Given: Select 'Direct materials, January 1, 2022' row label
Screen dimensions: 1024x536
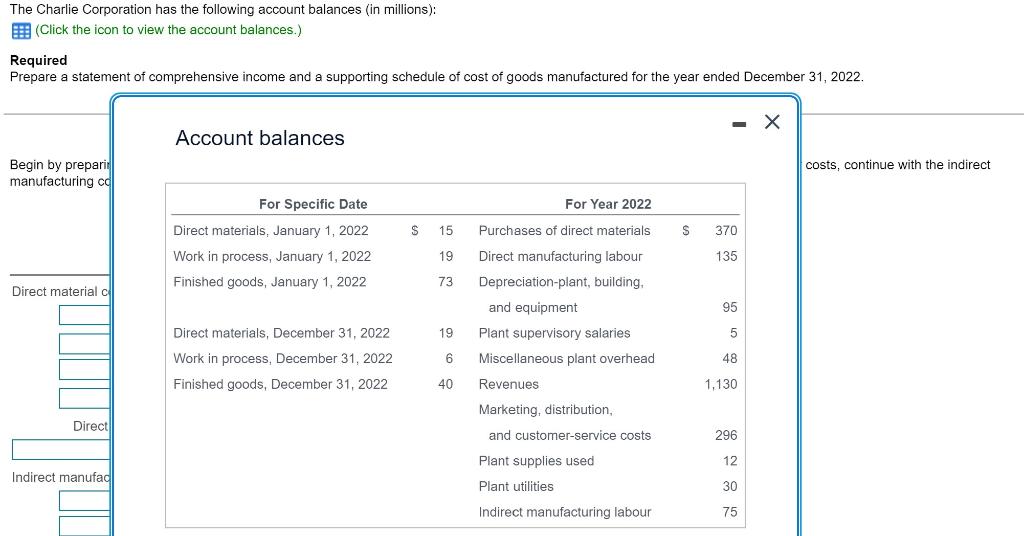Looking at the screenshot, I should [x=270, y=230].
